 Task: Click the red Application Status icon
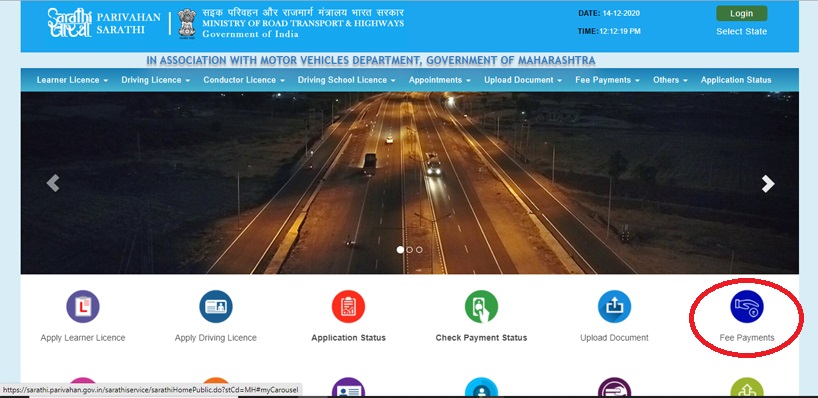tap(348, 307)
